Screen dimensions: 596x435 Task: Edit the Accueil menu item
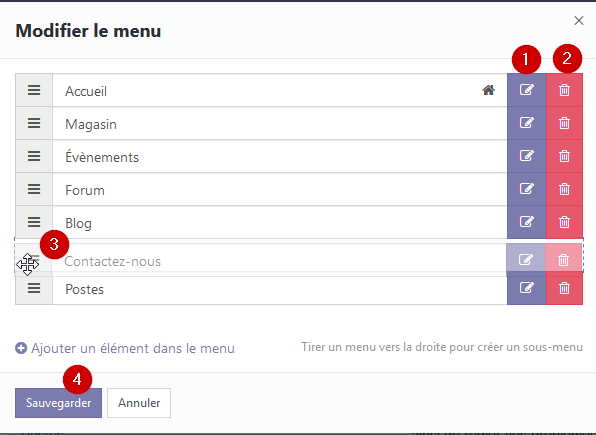[x=526, y=90]
